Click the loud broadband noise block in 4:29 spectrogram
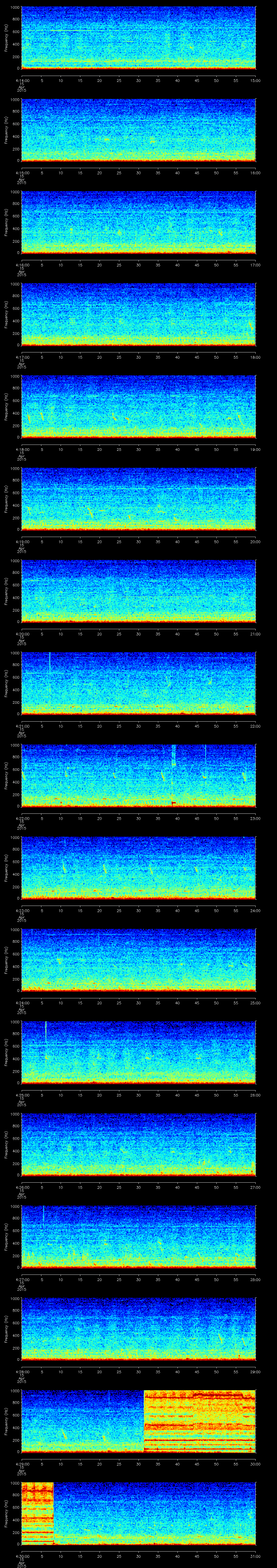Image resolution: width=277 pixels, height=1568 pixels. (x=200, y=1421)
